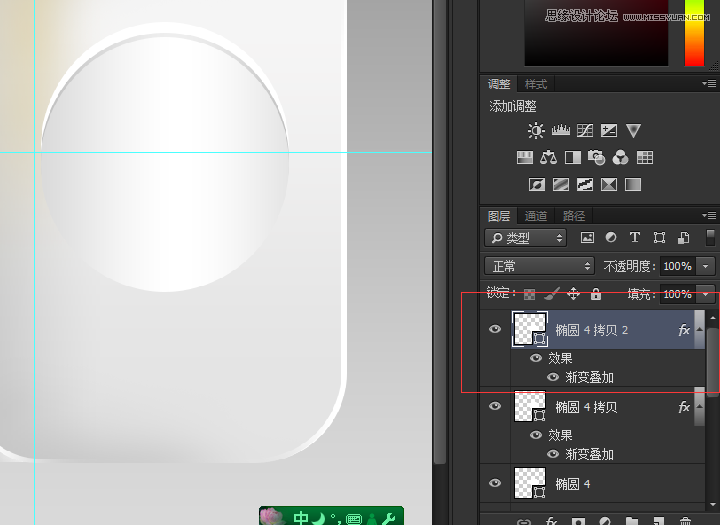Add a Channel Mixer adjustment (three circles icon)
720x525 pixels.
pos(621,158)
